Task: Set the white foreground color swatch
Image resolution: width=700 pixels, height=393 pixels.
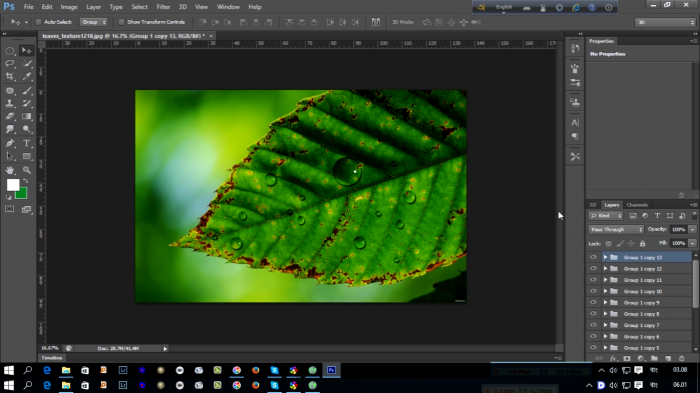Action: click(12, 184)
